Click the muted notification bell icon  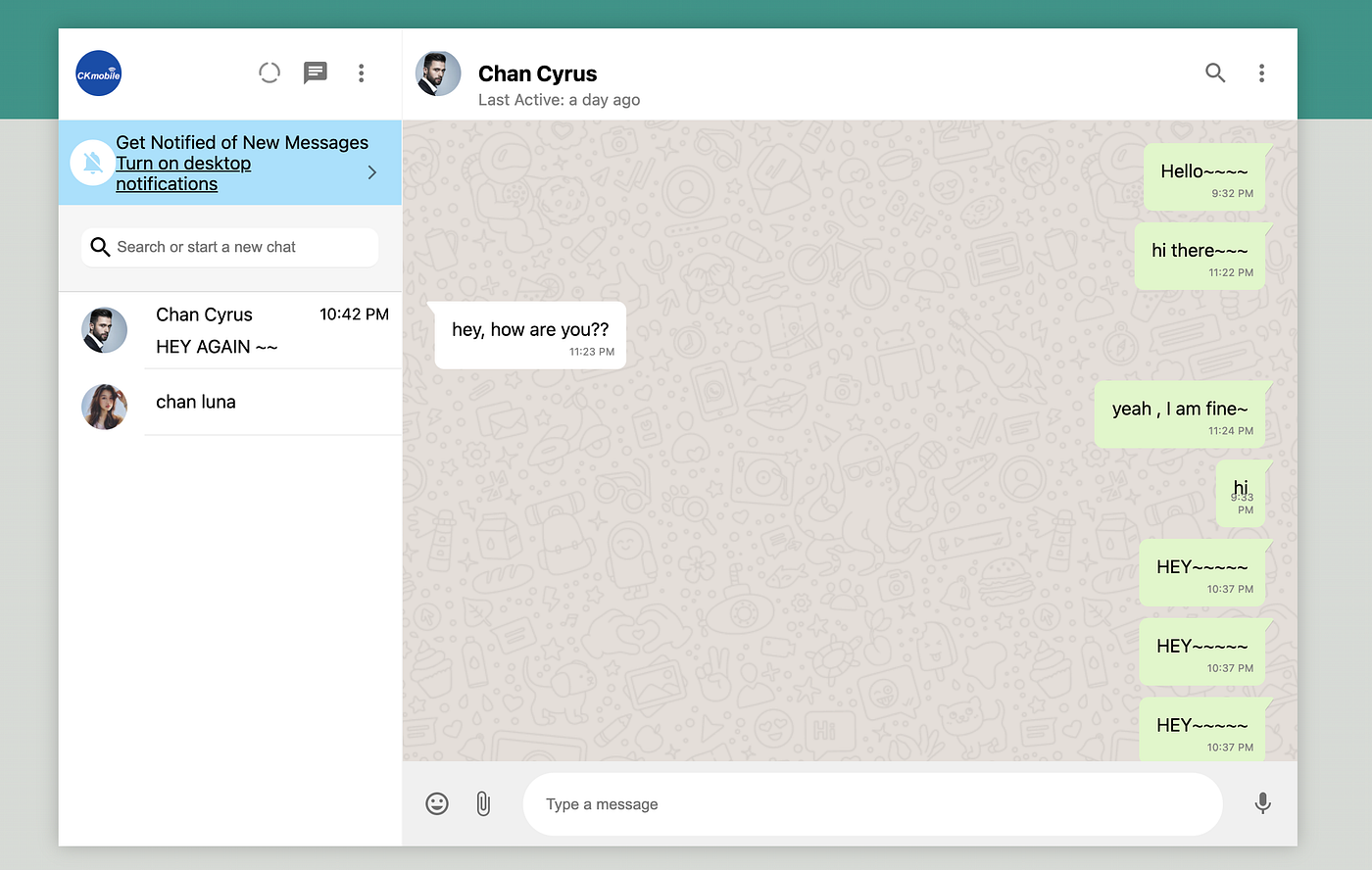point(91,163)
